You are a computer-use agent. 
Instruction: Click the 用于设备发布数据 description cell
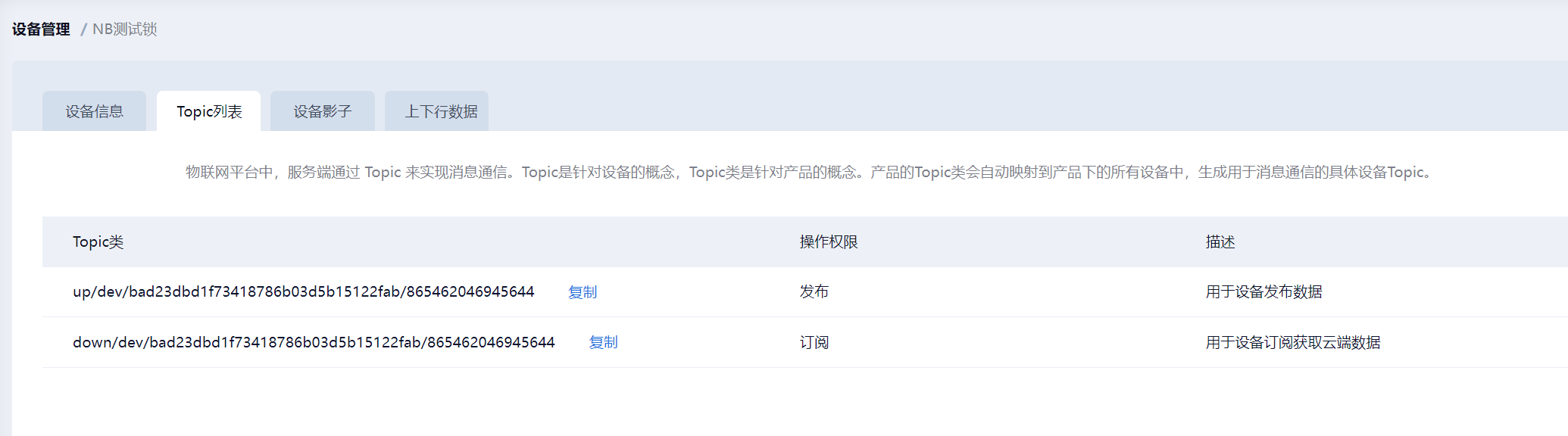coord(1263,292)
